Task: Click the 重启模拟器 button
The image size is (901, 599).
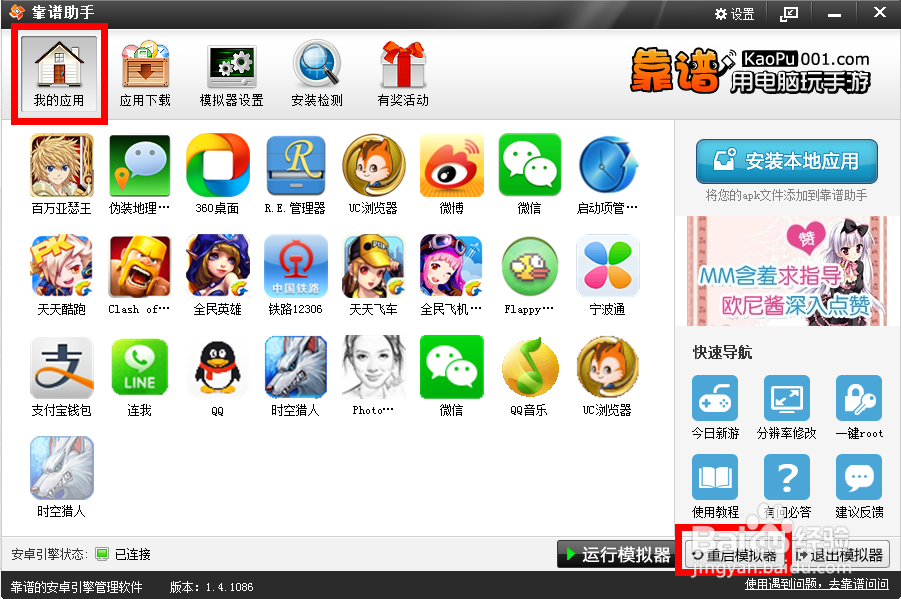Action: click(736, 555)
